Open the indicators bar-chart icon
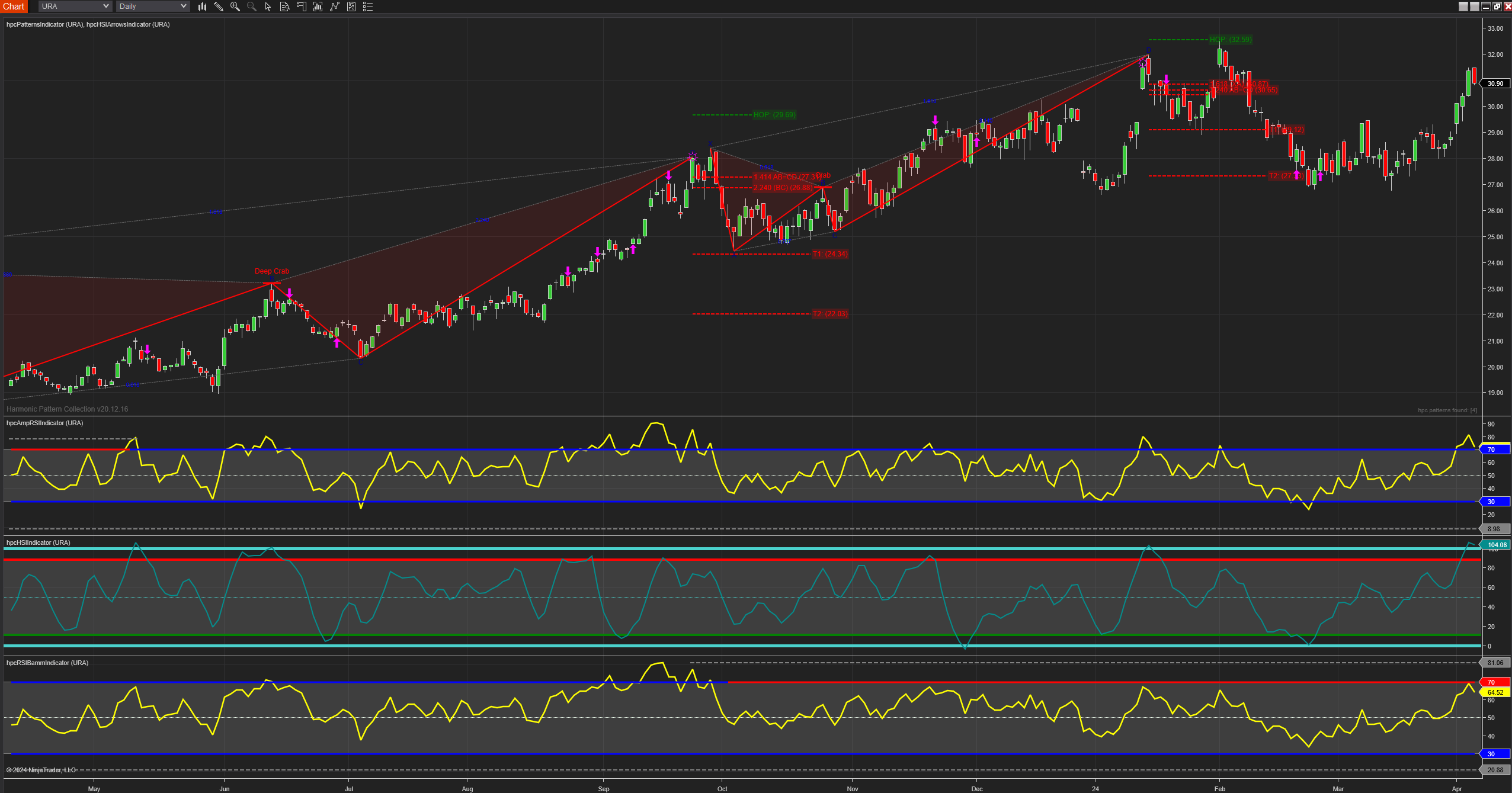Viewport: 1512px width, 793px height. click(x=318, y=7)
